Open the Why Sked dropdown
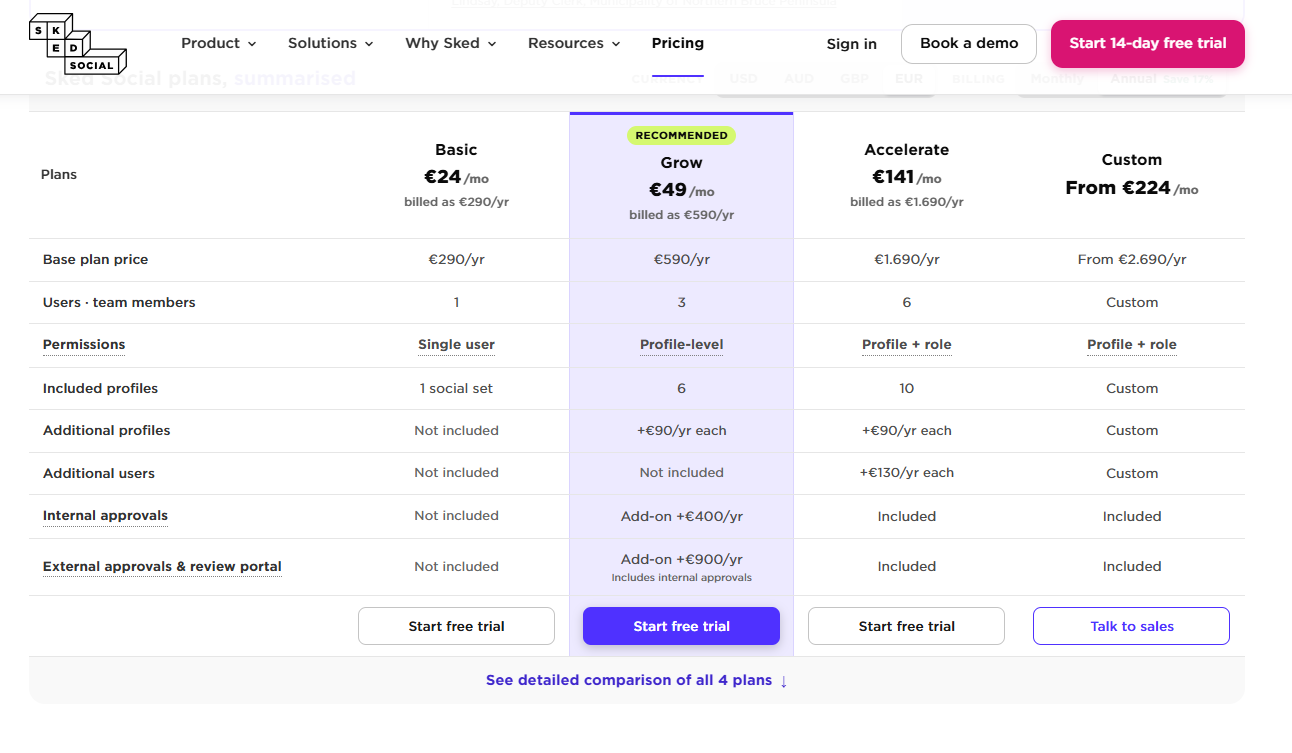Viewport: 1292px width, 753px height. coord(450,43)
